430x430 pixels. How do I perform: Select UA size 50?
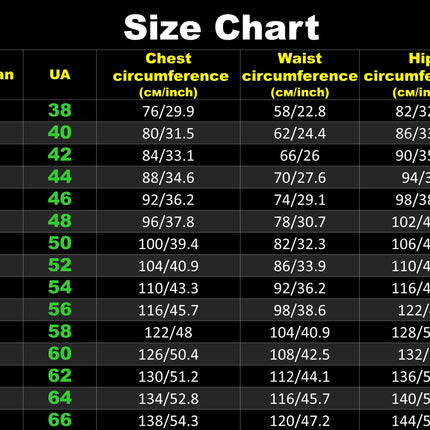[60, 243]
